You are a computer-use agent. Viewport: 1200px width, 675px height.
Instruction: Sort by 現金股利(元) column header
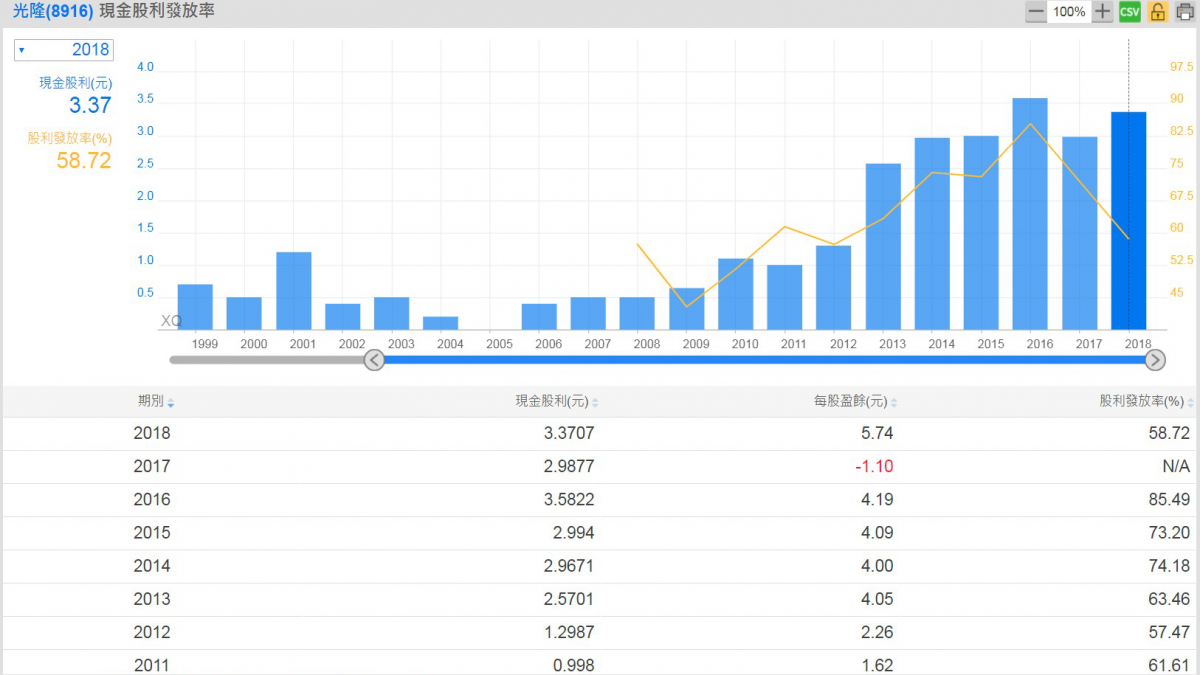coord(557,402)
